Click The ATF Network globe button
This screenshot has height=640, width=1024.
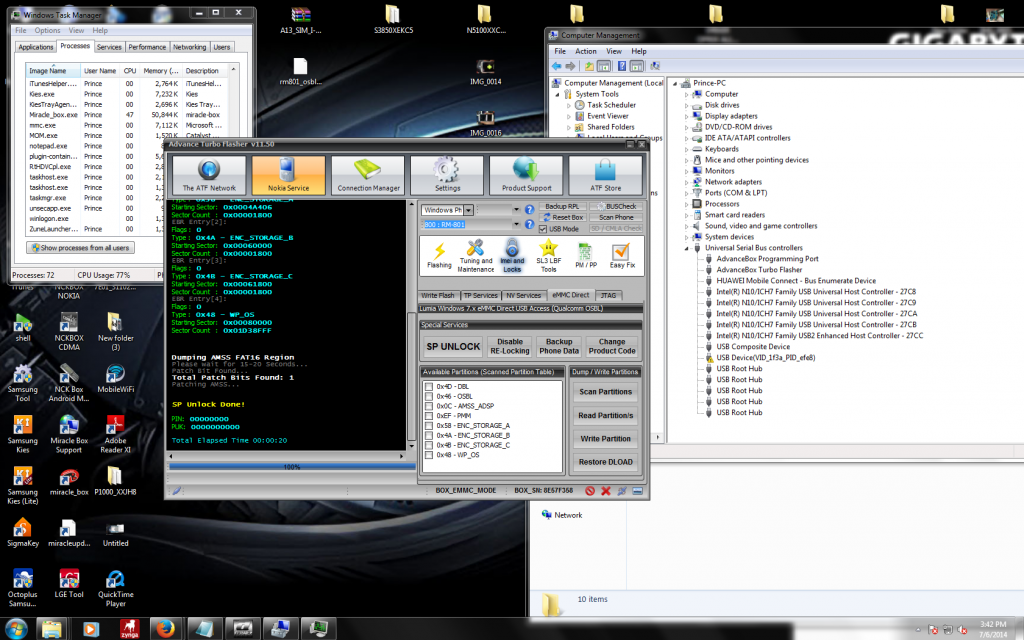tap(209, 176)
